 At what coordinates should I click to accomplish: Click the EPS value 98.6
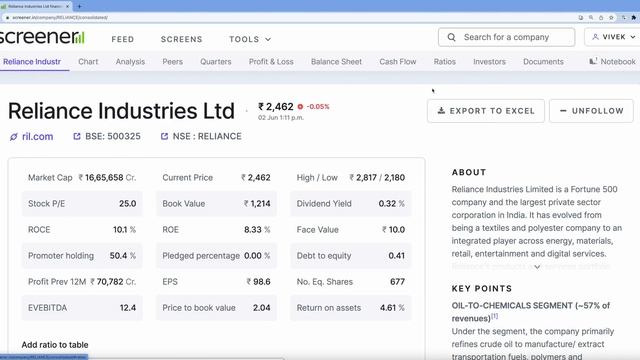pos(262,282)
